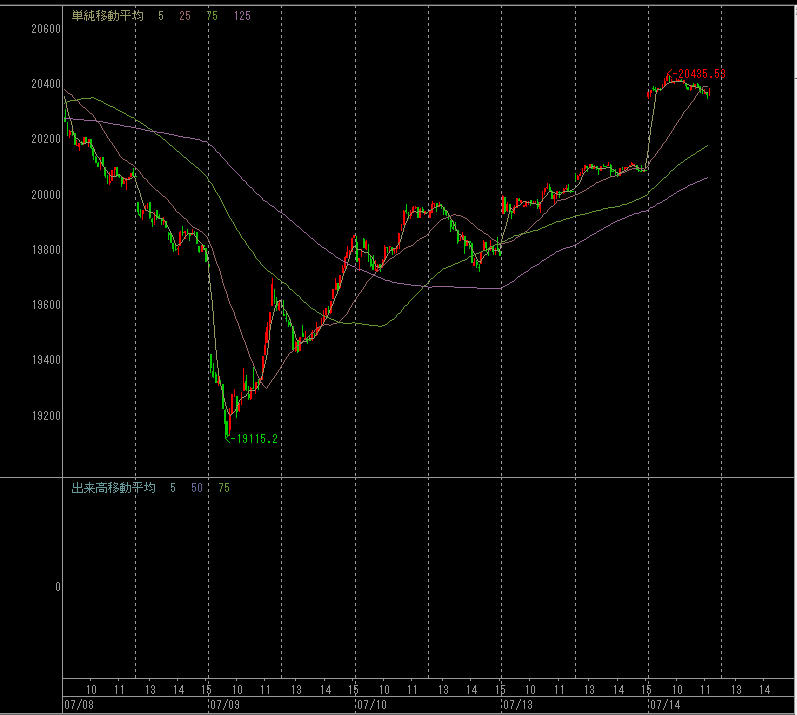The height and width of the screenshot is (715, 797).
Task: Click the 単純移動平均 indicator label
Action: pyautogui.click(x=106, y=17)
